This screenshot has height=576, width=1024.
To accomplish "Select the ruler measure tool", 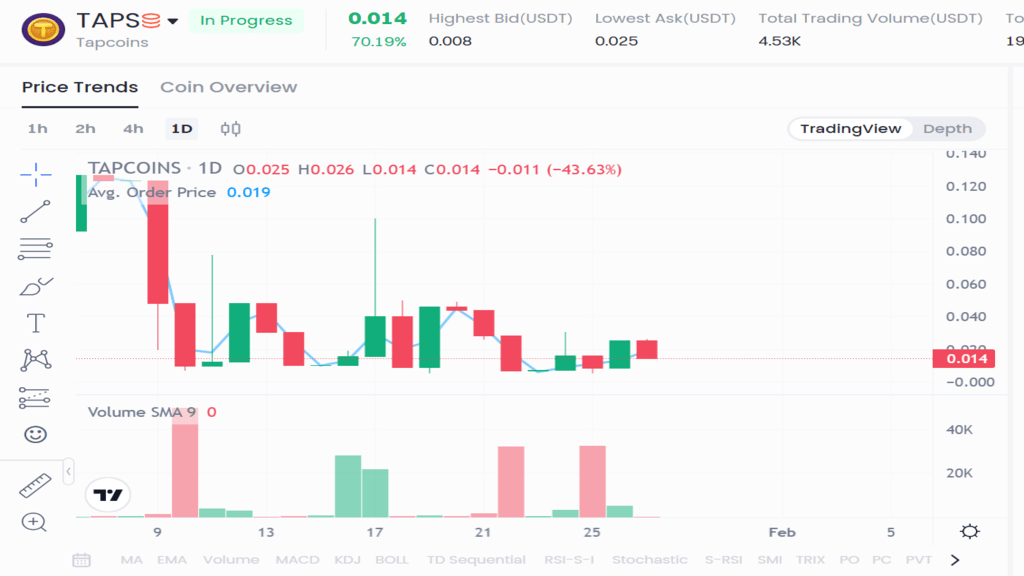I will point(35,485).
